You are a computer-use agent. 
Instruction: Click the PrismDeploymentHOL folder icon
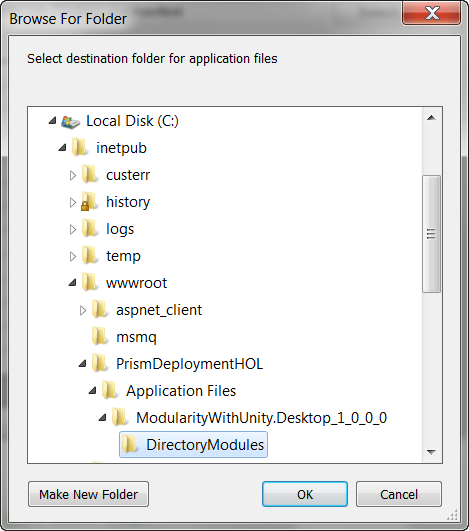coord(100,364)
